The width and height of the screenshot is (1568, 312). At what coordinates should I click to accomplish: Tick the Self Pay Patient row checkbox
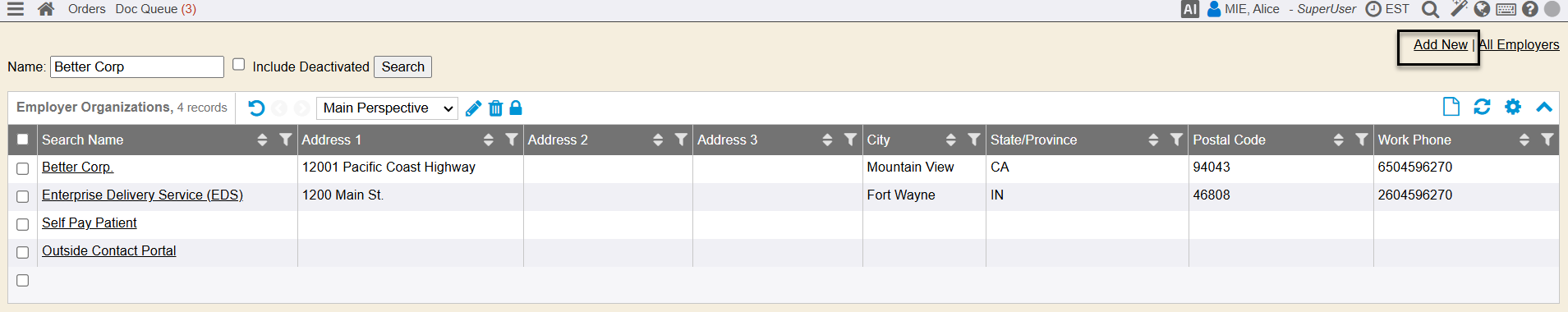point(23,224)
